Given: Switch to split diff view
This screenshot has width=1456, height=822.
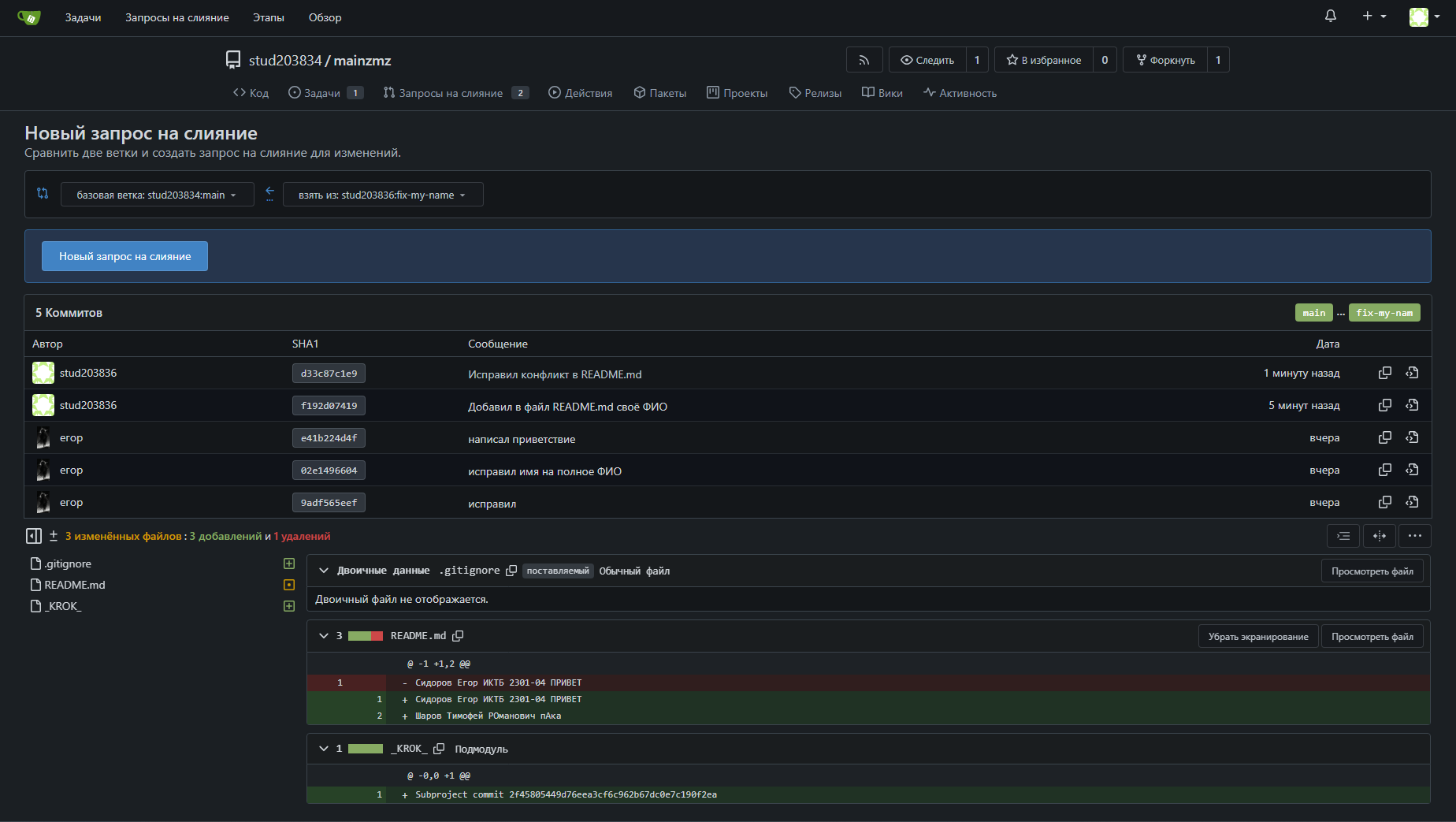Looking at the screenshot, I should (x=1380, y=536).
